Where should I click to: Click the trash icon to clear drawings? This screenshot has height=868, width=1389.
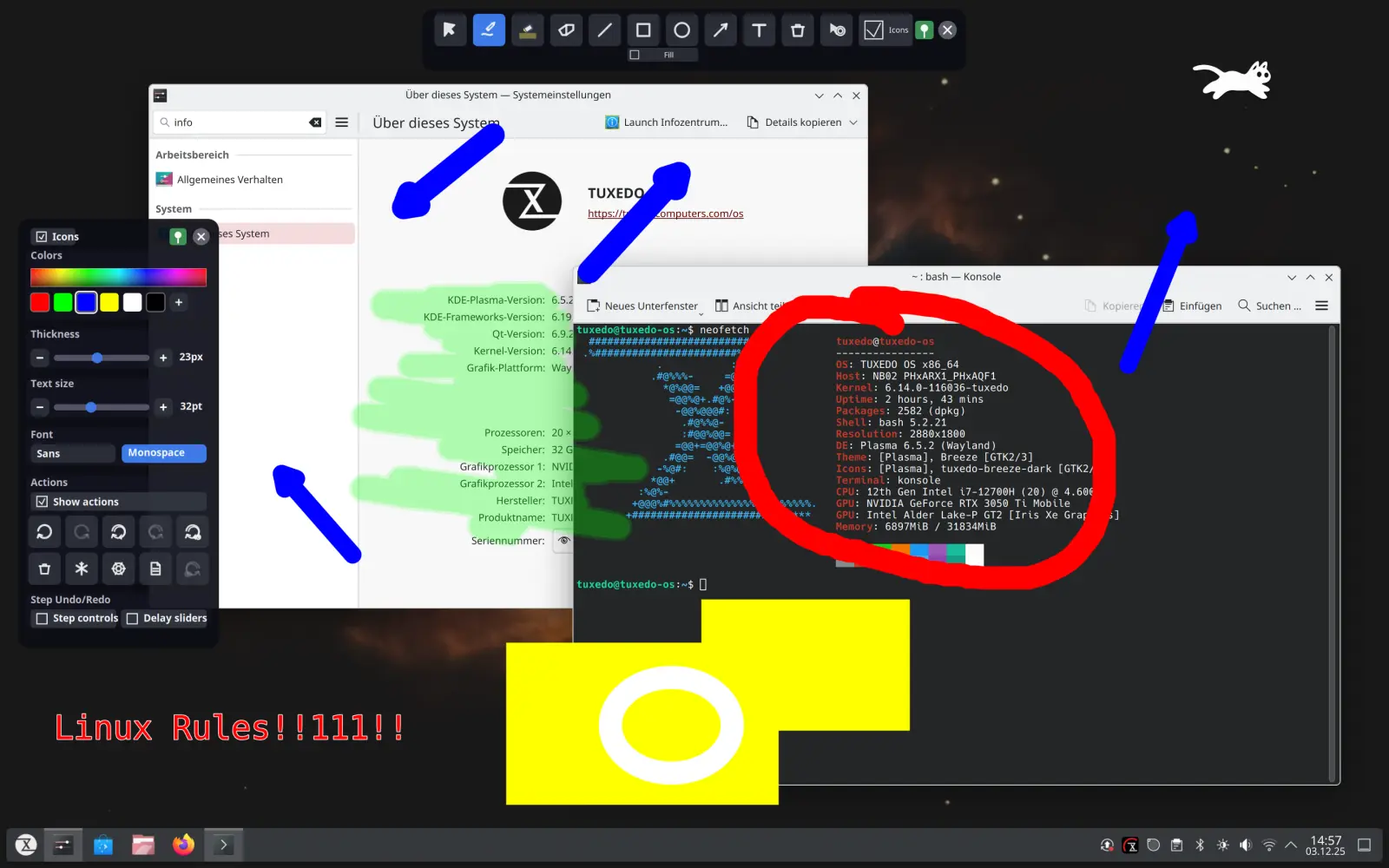tap(797, 30)
